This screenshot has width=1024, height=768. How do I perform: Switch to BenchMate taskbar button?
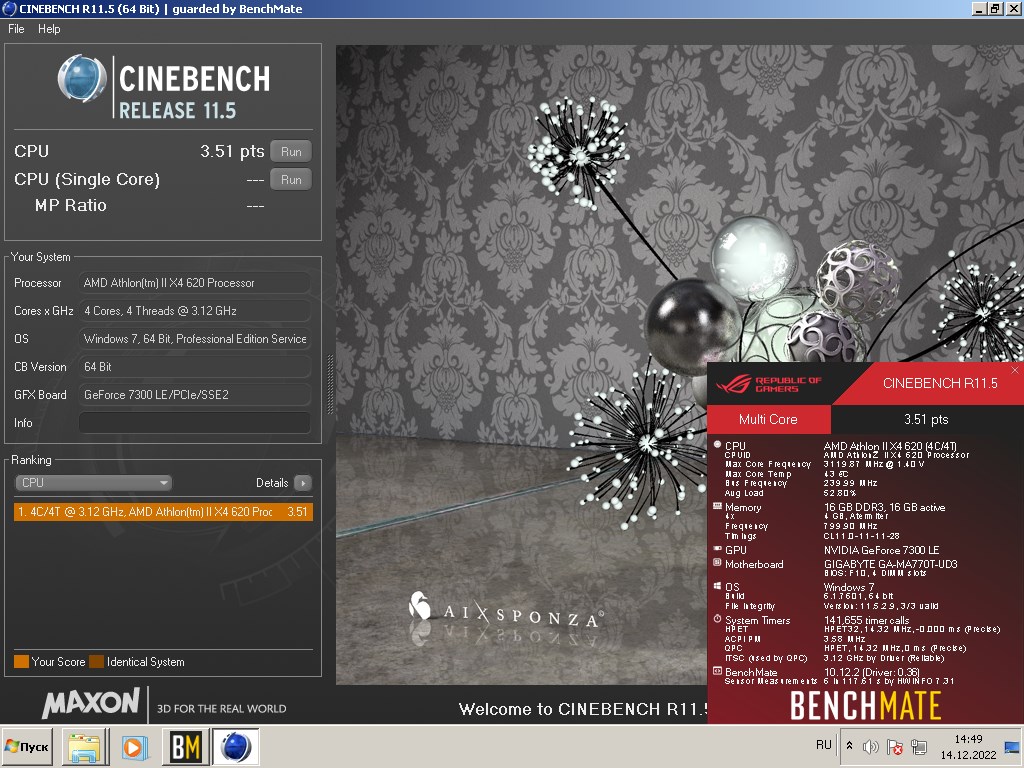[x=185, y=747]
